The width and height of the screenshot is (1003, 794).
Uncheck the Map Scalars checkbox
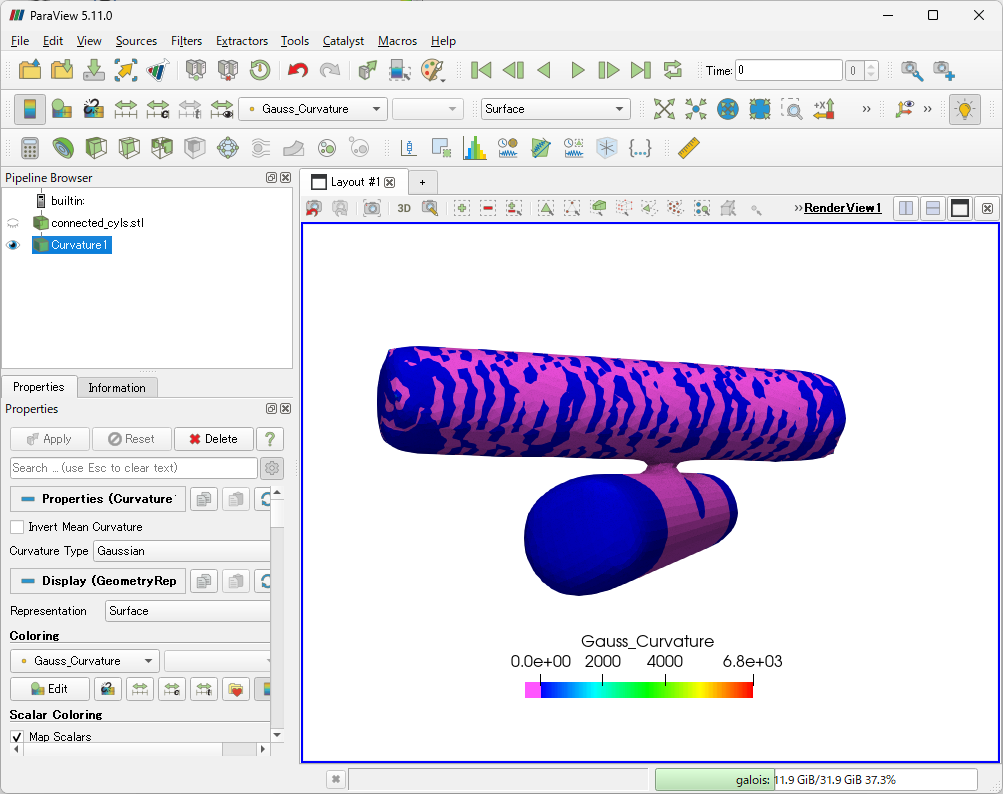(17, 737)
